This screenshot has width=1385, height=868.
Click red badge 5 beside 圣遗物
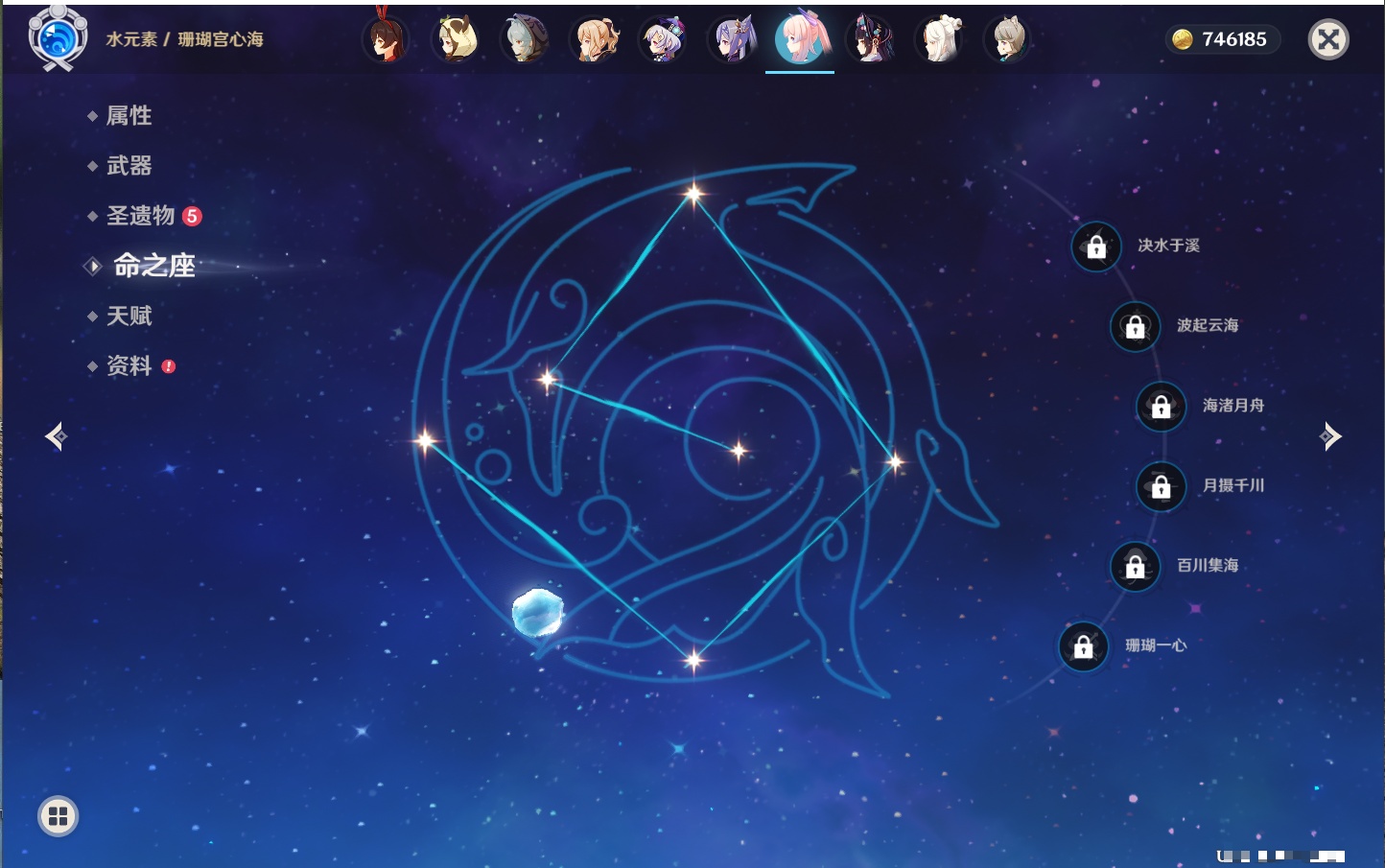click(x=192, y=216)
